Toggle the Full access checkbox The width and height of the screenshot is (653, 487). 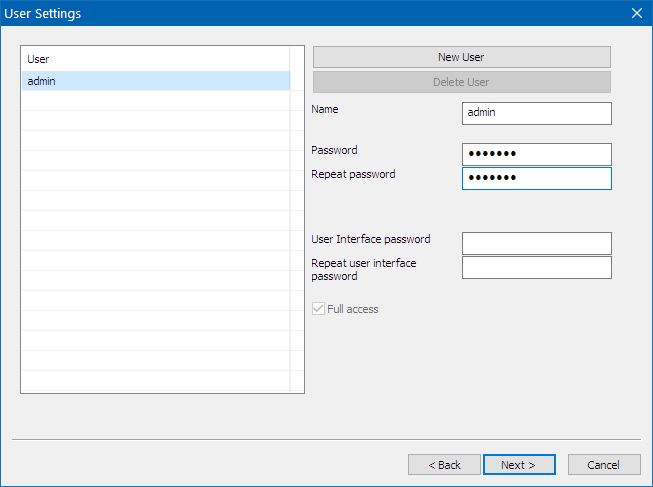pyautogui.click(x=320, y=309)
